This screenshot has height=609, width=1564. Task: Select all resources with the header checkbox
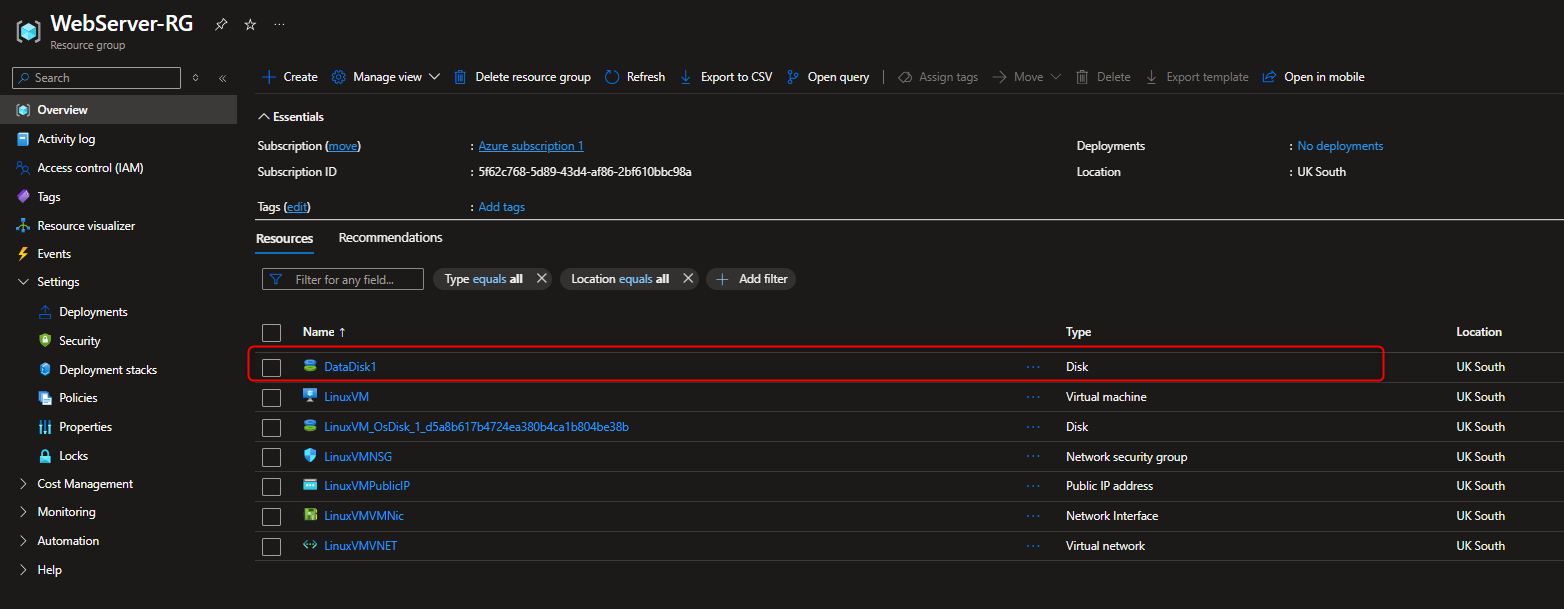[x=271, y=332]
